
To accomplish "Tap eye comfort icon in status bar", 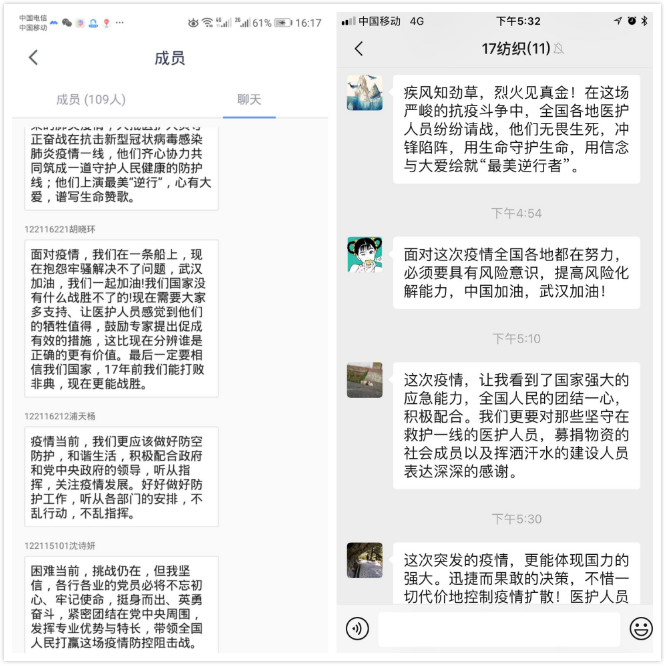I will tap(193, 22).
